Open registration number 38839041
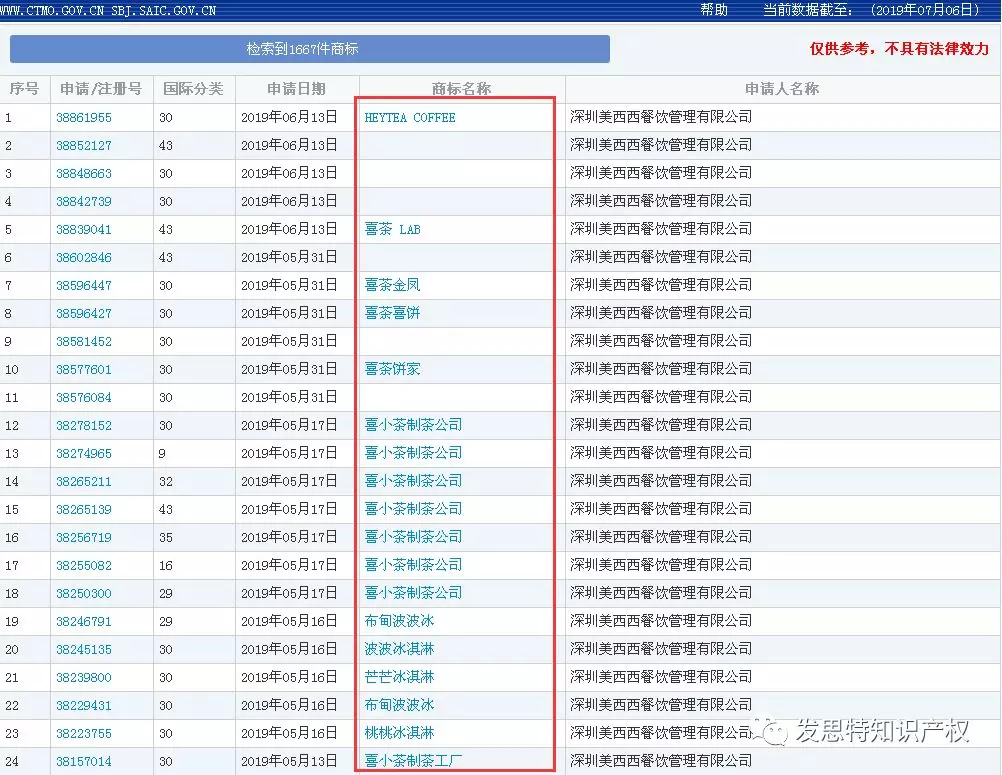The height and width of the screenshot is (775, 1002). point(84,229)
